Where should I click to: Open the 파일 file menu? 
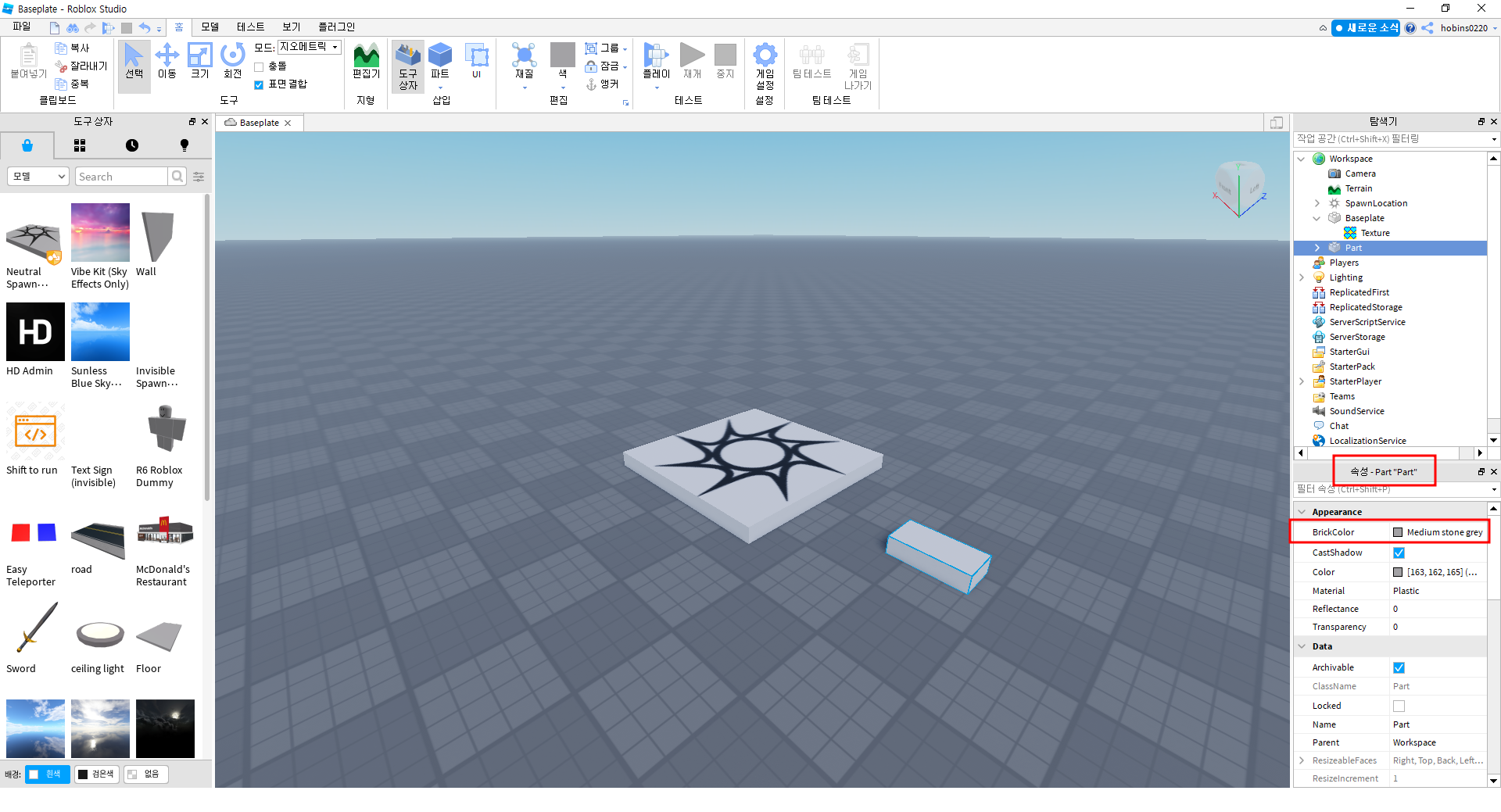pos(22,27)
